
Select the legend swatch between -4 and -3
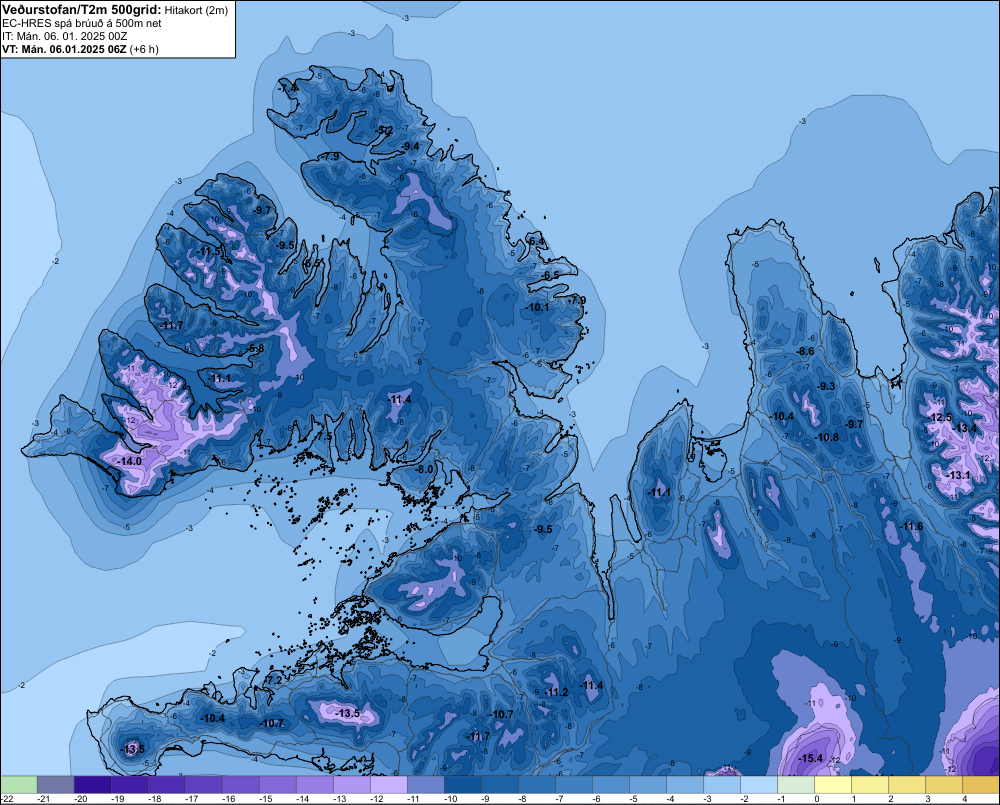click(685, 785)
